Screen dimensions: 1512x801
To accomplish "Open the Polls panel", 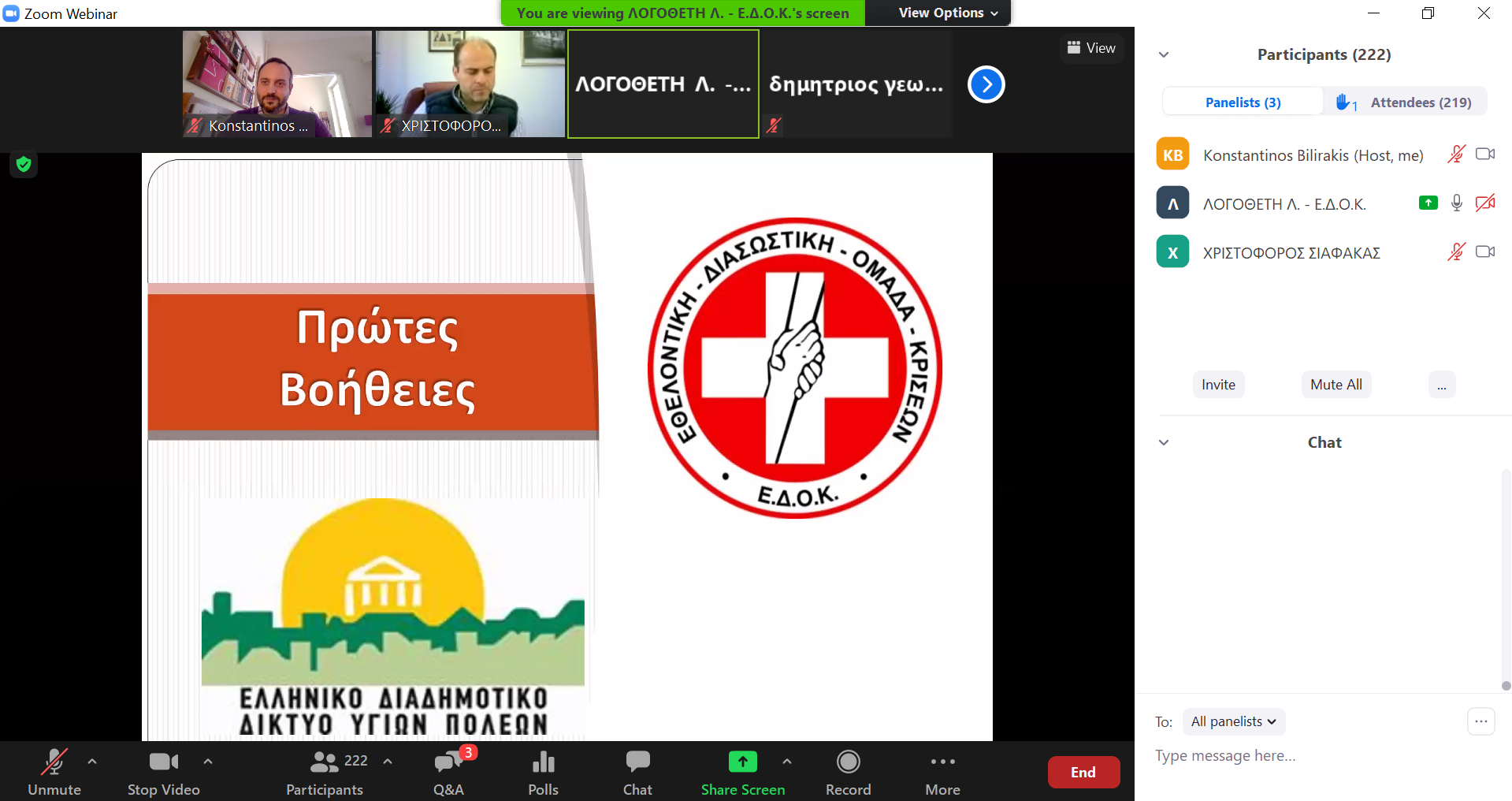I will click(543, 772).
